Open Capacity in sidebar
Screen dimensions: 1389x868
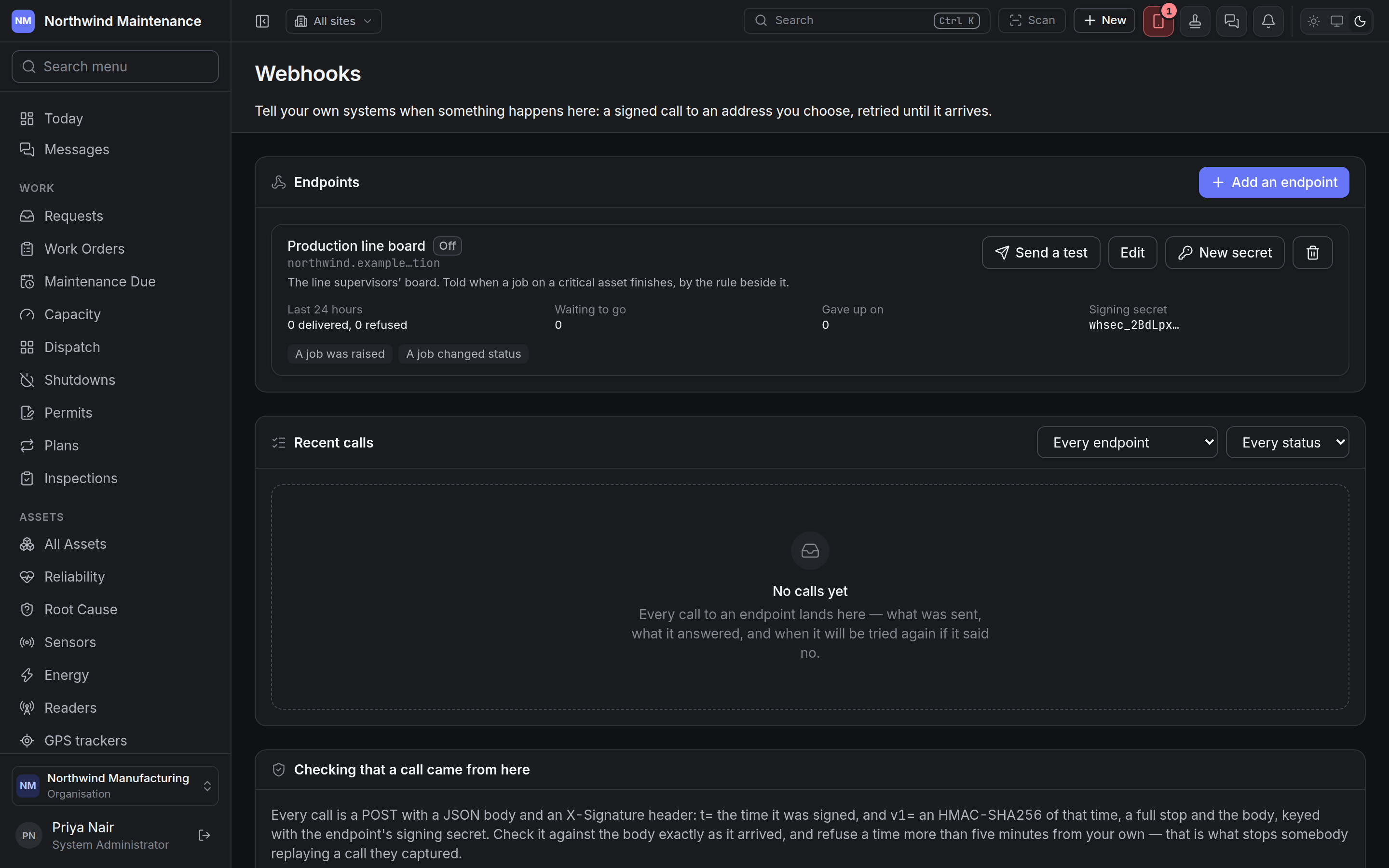(115, 314)
